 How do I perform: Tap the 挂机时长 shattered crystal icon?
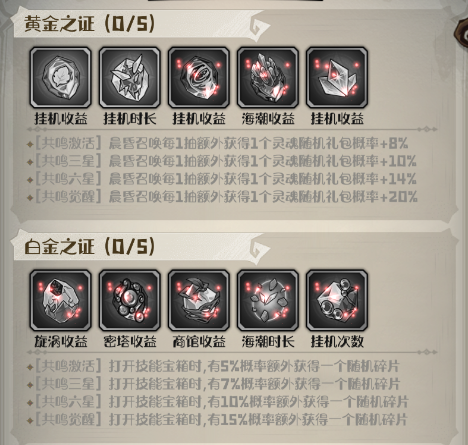click(130, 78)
